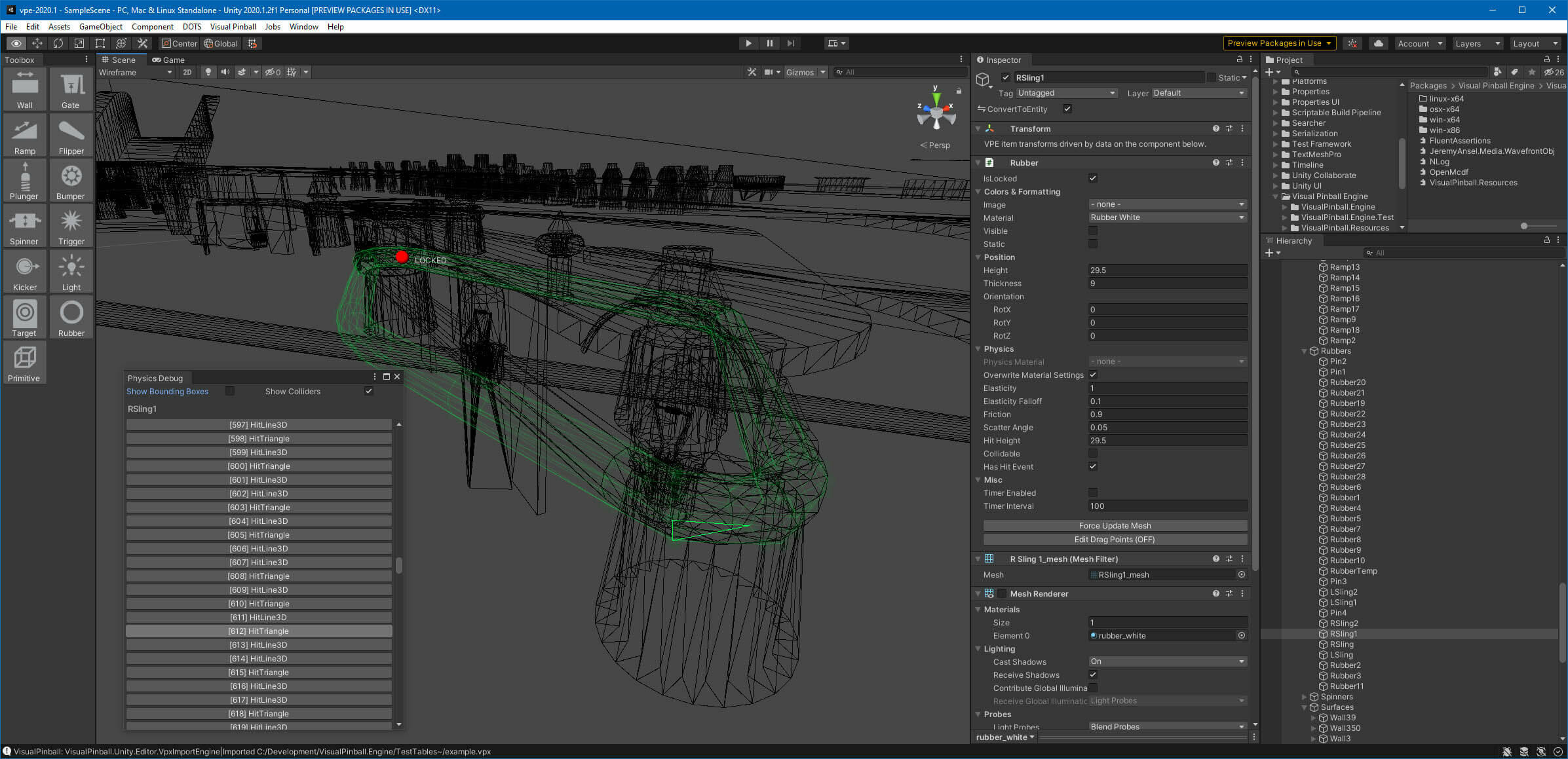The image size is (1568, 759).
Task: Expand the Spinners group in Hierarchy
Action: pos(1304,697)
